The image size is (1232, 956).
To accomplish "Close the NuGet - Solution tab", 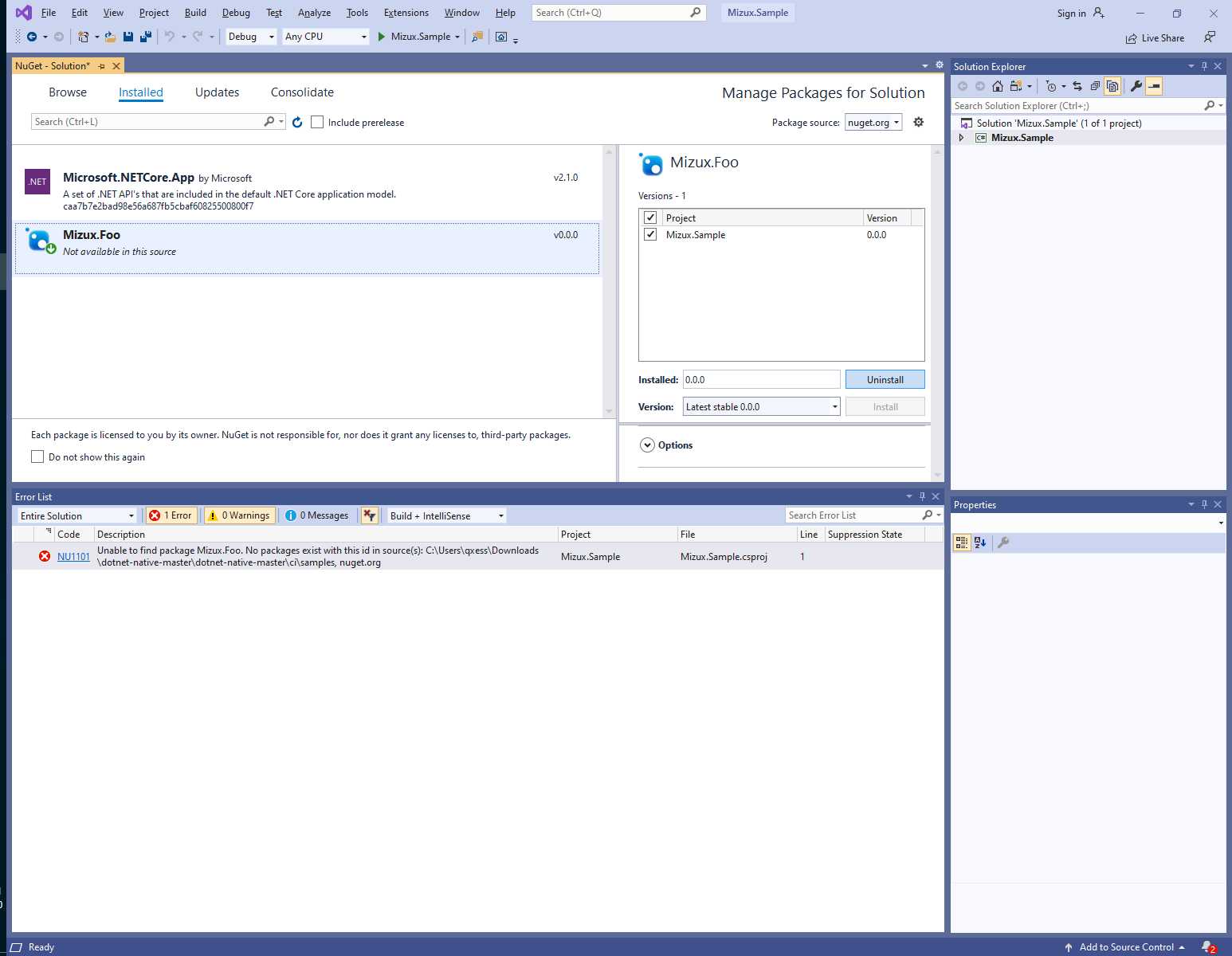I will point(116,66).
